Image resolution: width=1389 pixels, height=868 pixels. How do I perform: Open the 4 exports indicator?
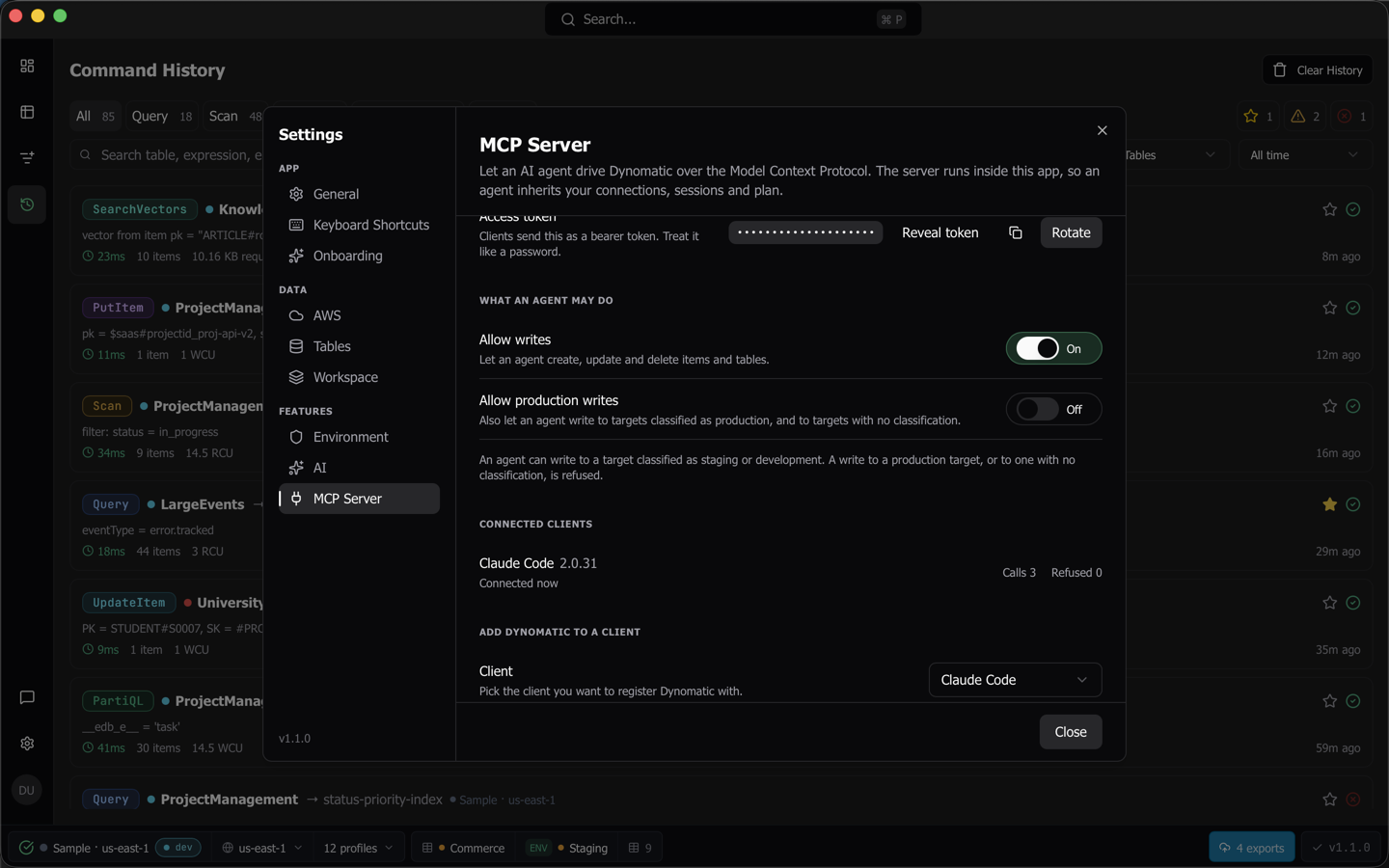coord(1251,848)
